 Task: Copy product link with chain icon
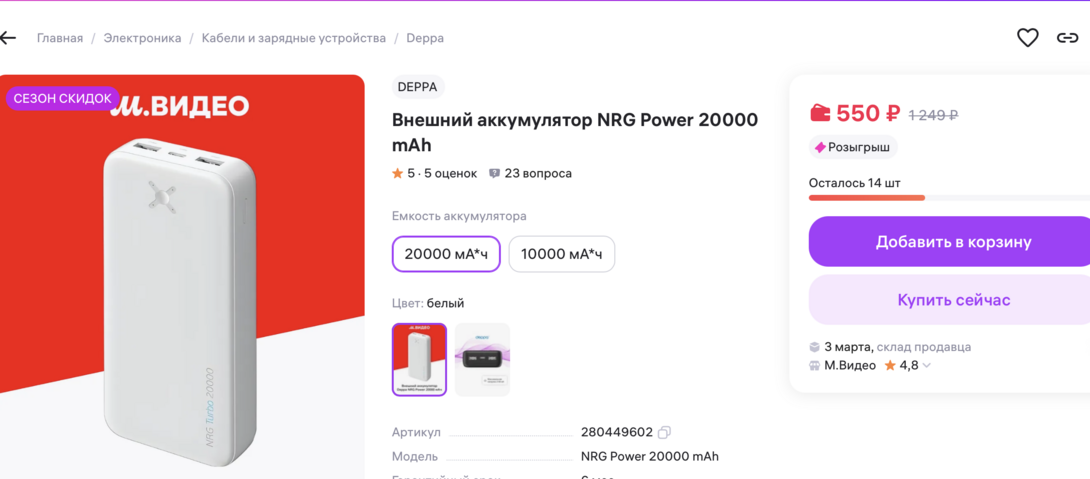[x=1067, y=38]
